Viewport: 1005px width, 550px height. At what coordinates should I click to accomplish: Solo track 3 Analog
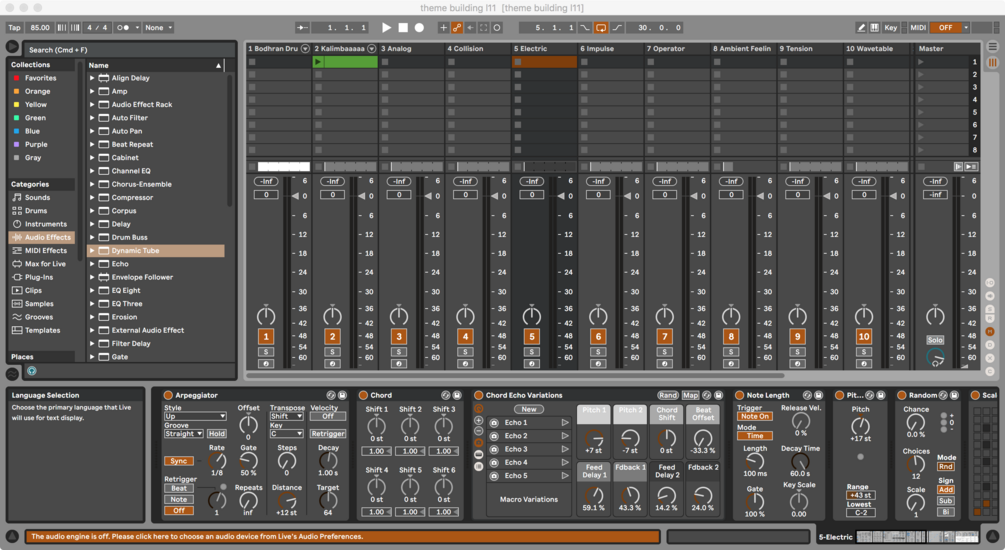point(399,352)
